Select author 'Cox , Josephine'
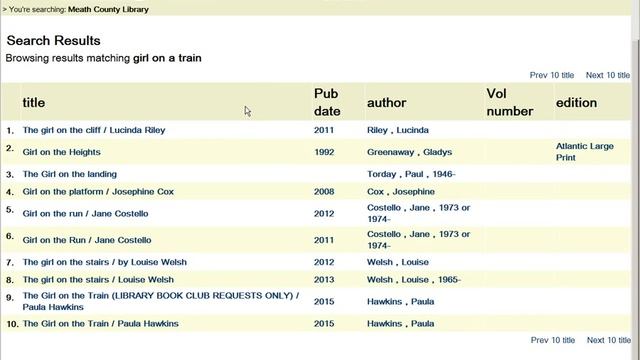The width and height of the screenshot is (640, 360). 401,192
